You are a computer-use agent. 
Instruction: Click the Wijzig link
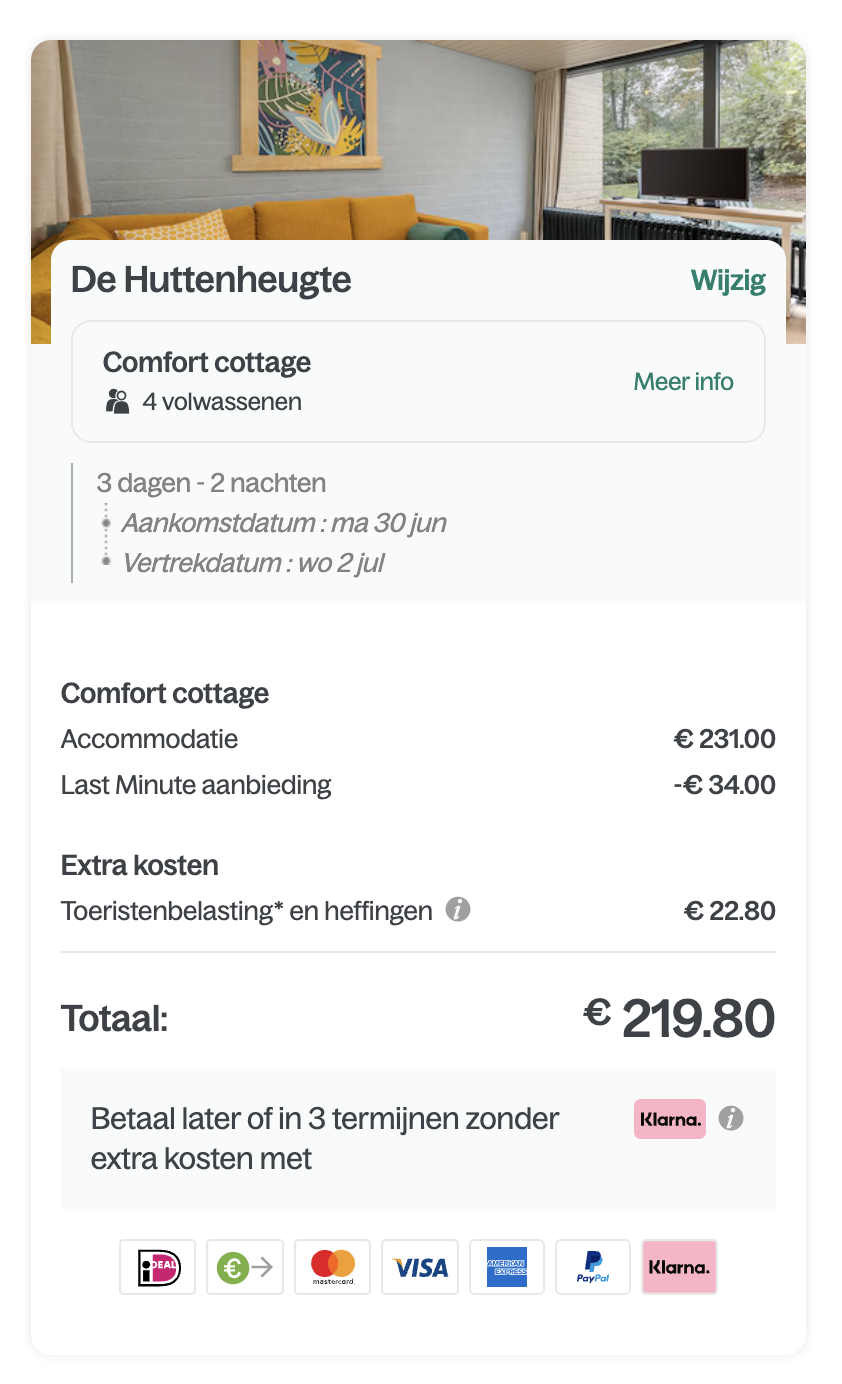[728, 281]
